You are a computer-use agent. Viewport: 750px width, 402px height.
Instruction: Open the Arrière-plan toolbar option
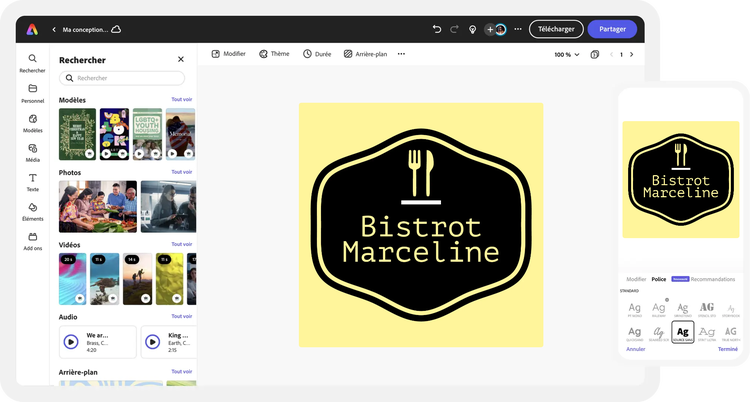click(x=365, y=54)
